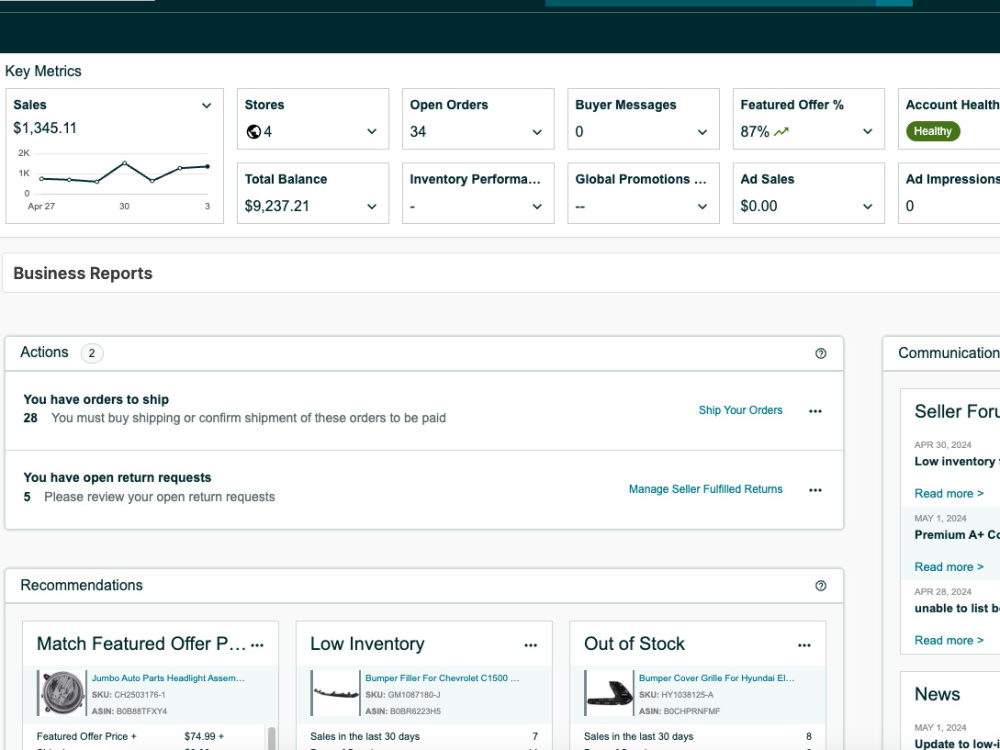Open help icon in Recommendations panel
The height and width of the screenshot is (750, 1000).
(x=821, y=585)
